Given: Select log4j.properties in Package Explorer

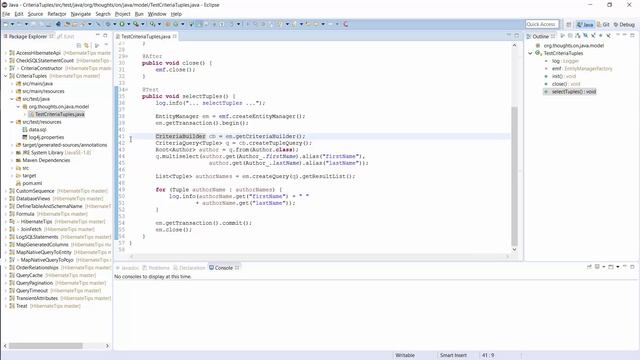Looking at the screenshot, I should click(x=43, y=138).
